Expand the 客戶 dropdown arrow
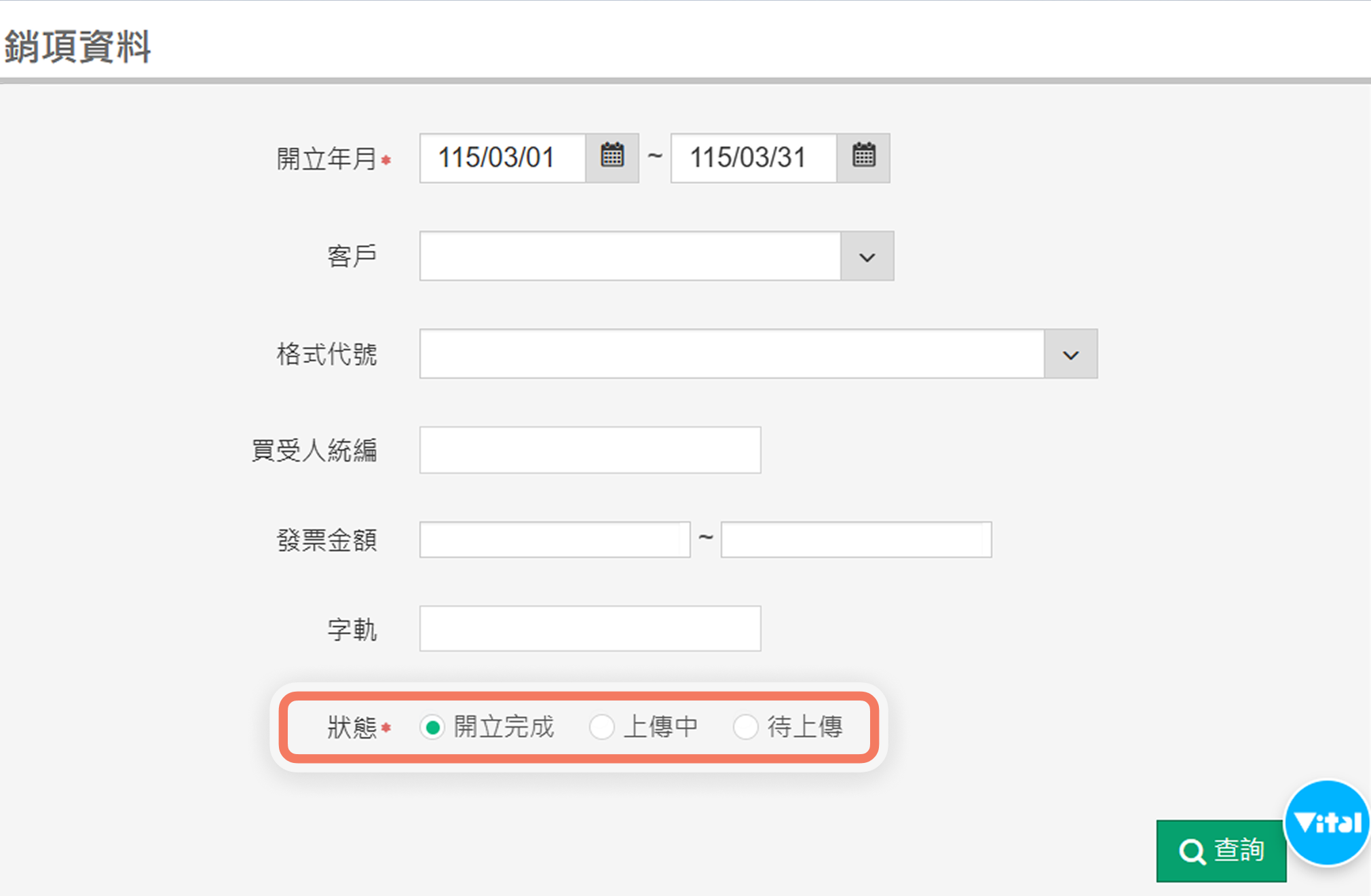The image size is (1371, 896). [867, 257]
